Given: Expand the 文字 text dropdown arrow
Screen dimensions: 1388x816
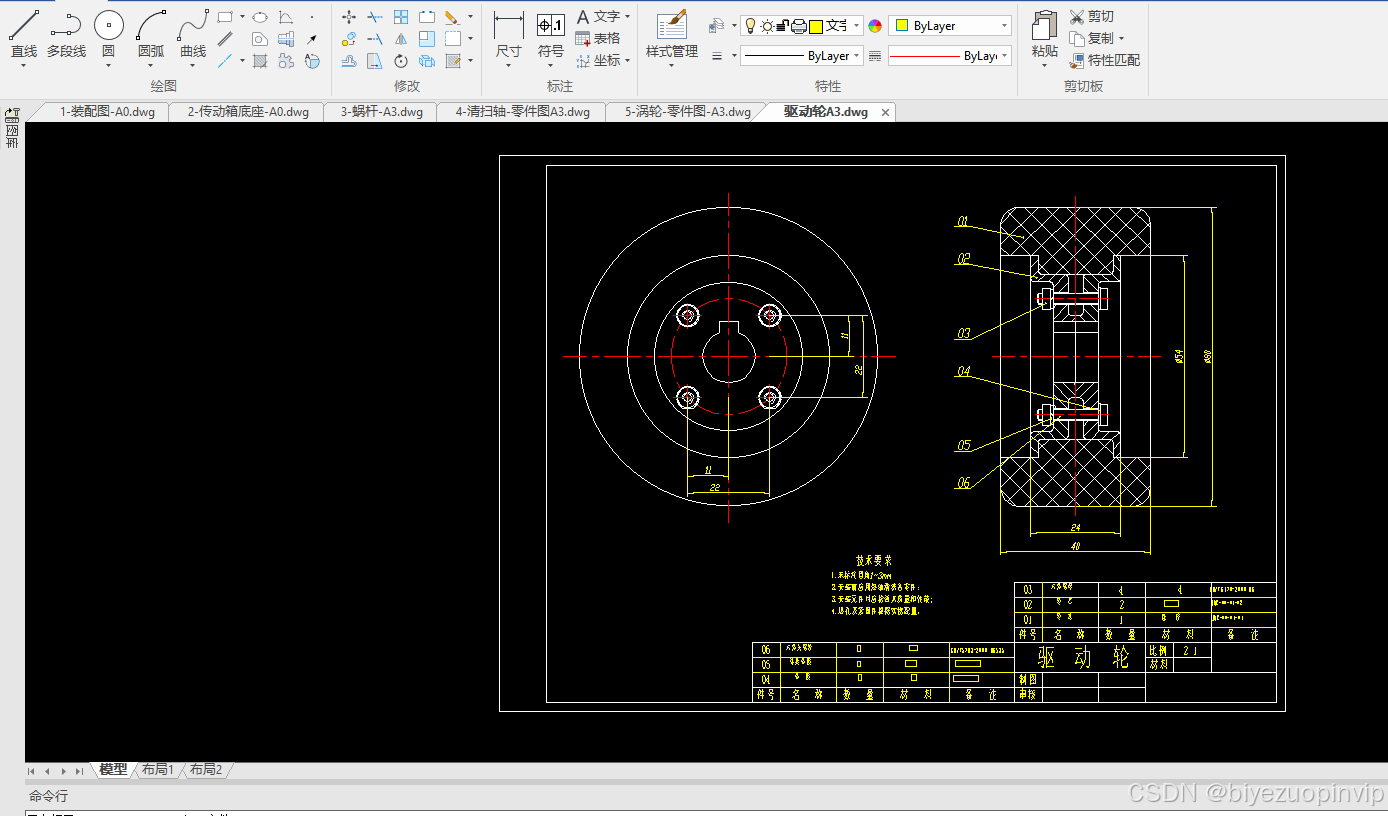Looking at the screenshot, I should click(x=627, y=17).
